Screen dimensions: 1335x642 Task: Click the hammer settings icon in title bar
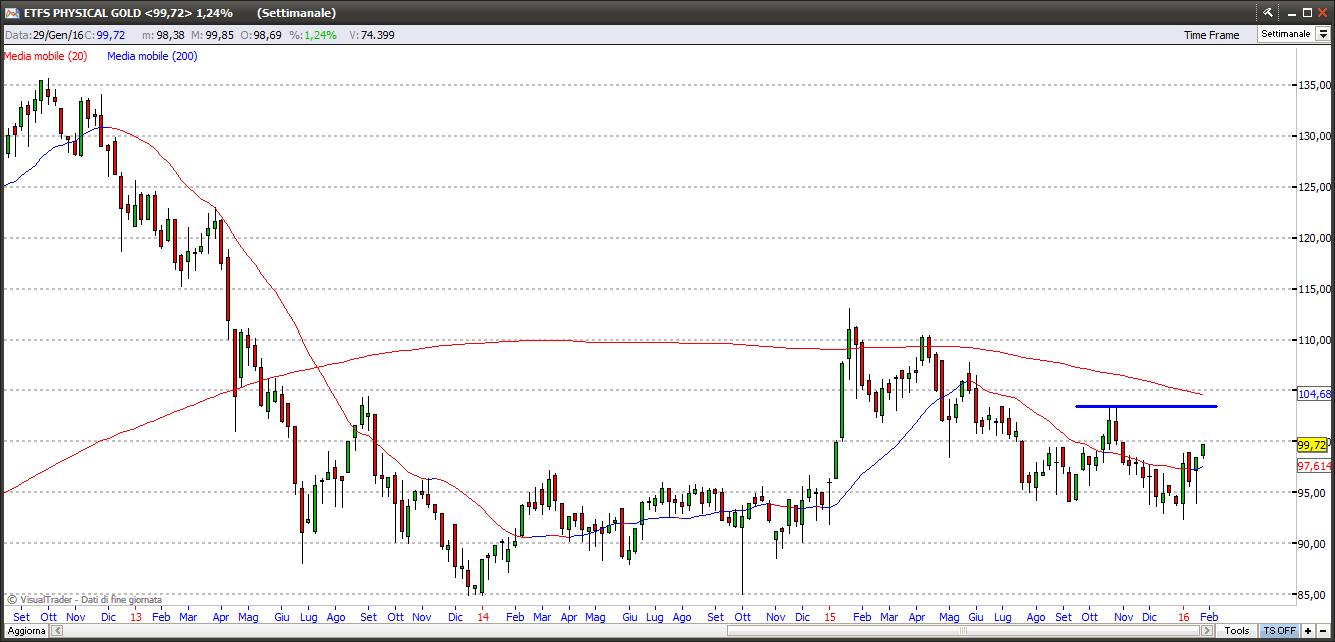(x=1268, y=12)
